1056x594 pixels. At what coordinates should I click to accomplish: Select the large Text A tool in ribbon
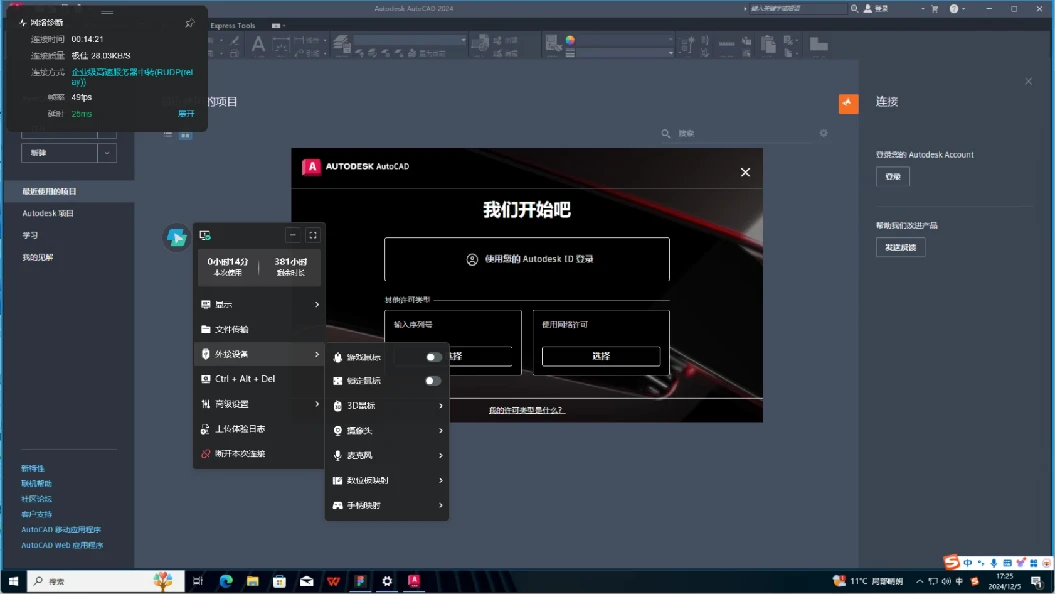pos(258,44)
